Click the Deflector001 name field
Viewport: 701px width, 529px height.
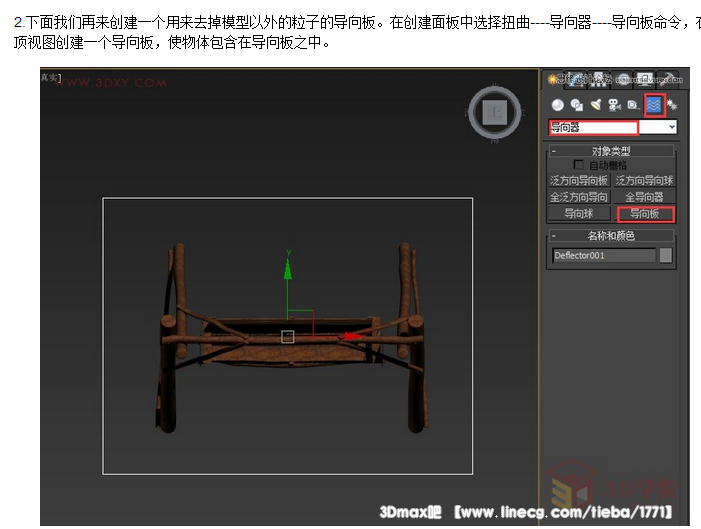604,255
